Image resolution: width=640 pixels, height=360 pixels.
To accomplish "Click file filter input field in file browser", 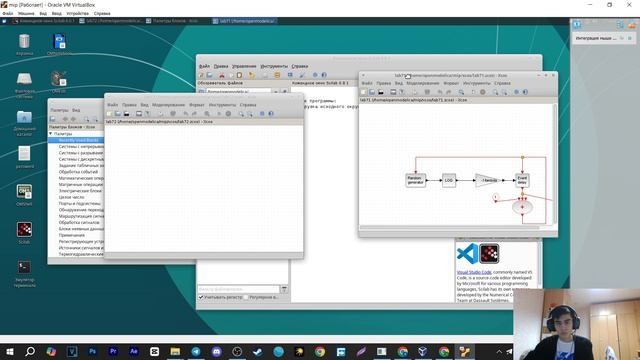I will point(238,289).
